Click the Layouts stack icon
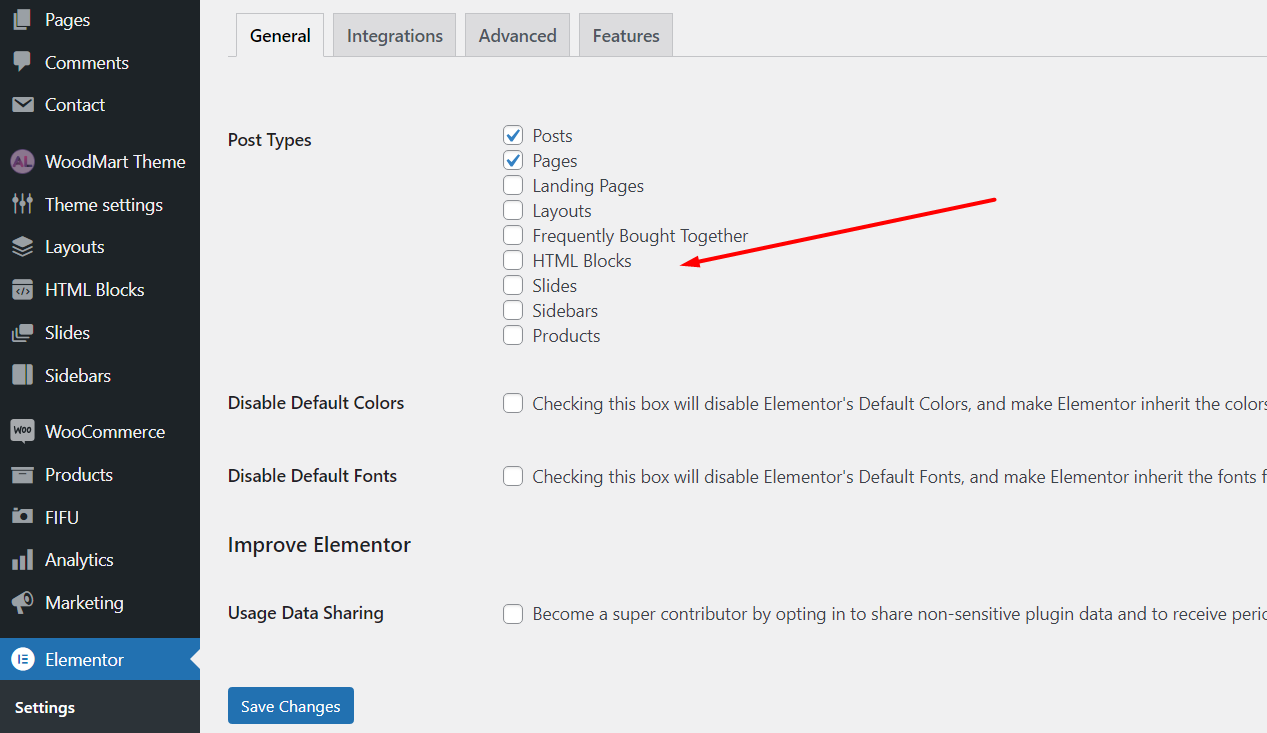Screen dimensions: 1267x733 pyautogui.click(x=22, y=247)
